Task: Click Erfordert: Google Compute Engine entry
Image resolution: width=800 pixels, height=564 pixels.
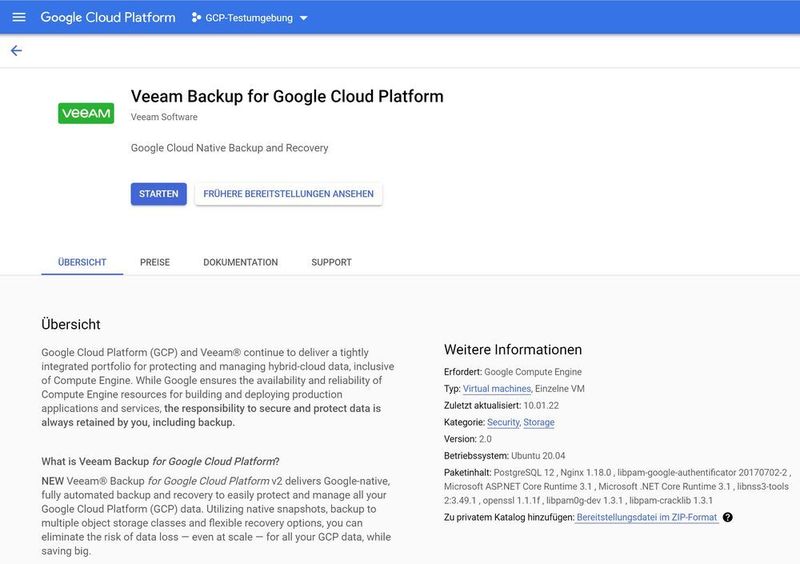Action: point(513,372)
